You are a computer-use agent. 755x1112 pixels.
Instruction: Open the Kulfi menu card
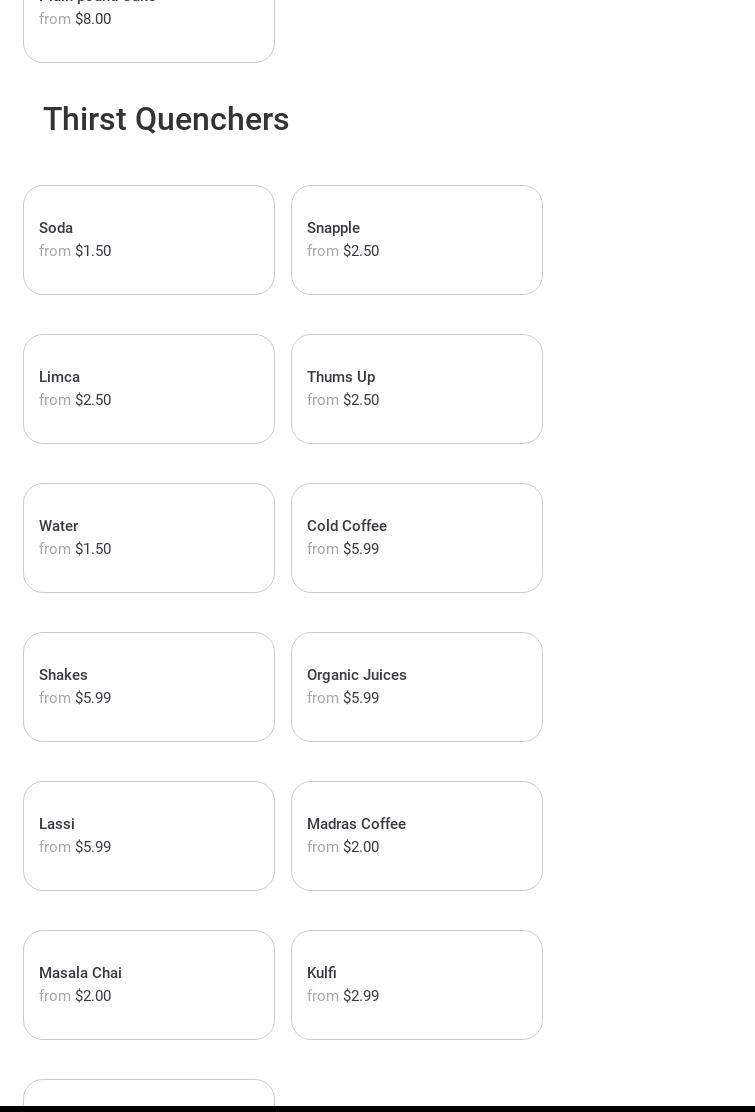(x=416, y=985)
